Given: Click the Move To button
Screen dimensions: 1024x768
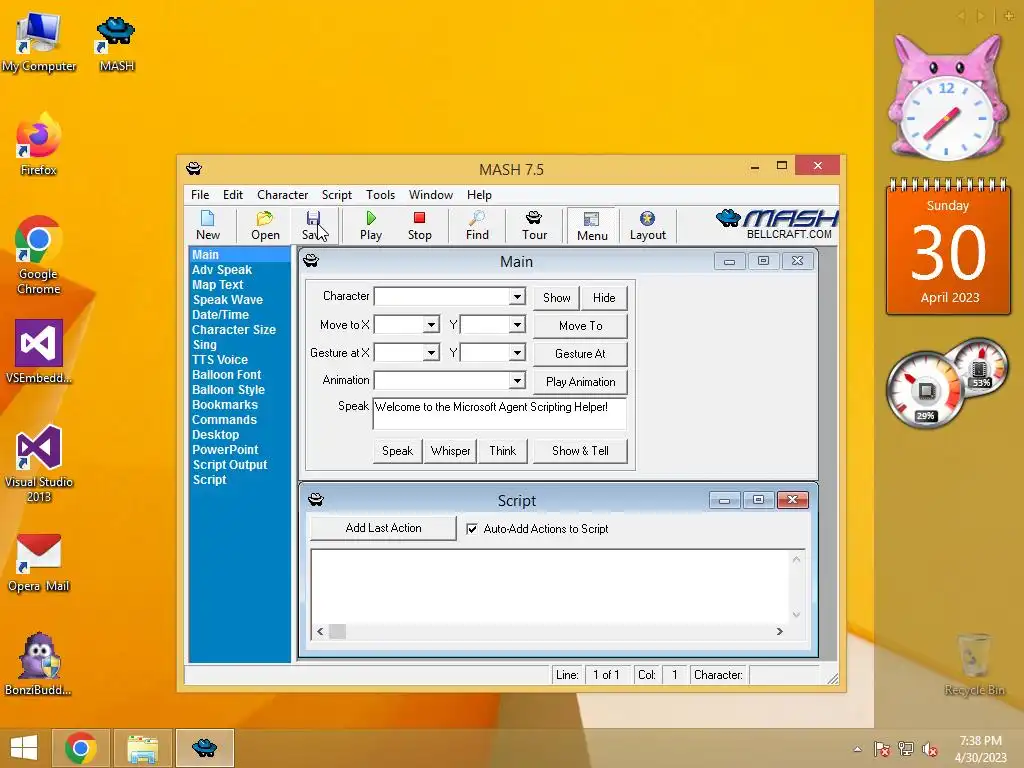Looking at the screenshot, I should (580, 326).
